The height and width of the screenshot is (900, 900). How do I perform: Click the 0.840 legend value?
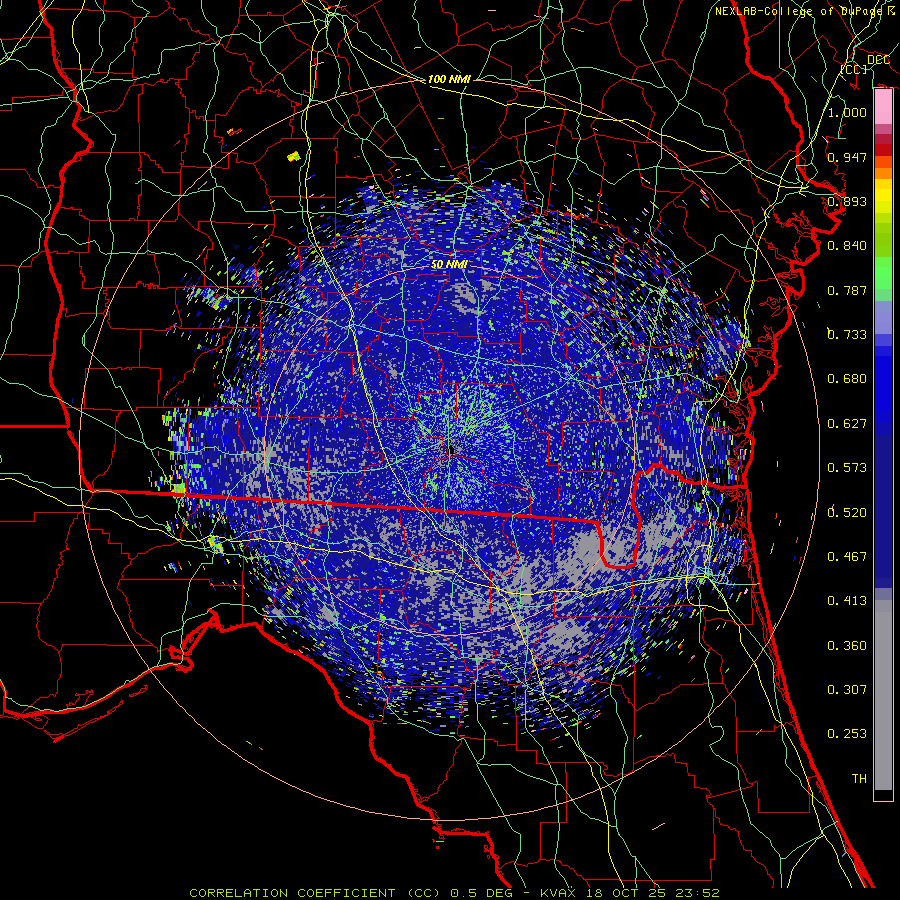(x=847, y=246)
